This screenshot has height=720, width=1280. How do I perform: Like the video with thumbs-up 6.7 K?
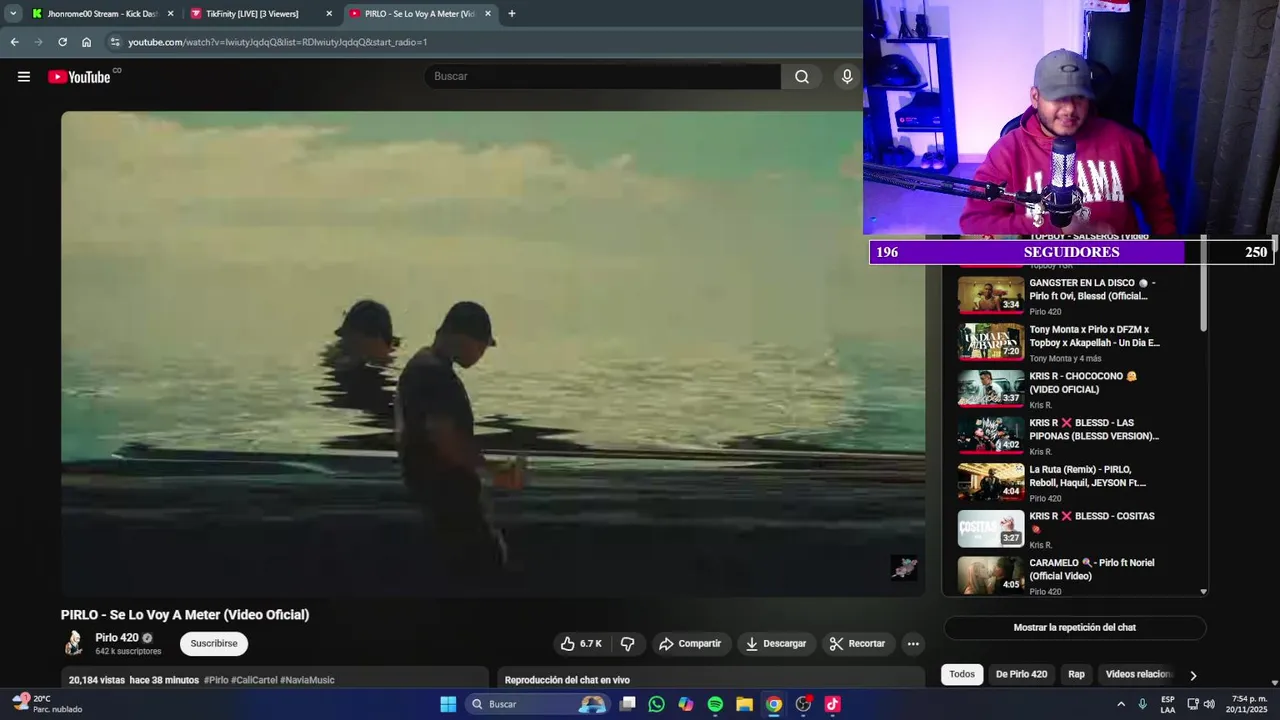[581, 644]
